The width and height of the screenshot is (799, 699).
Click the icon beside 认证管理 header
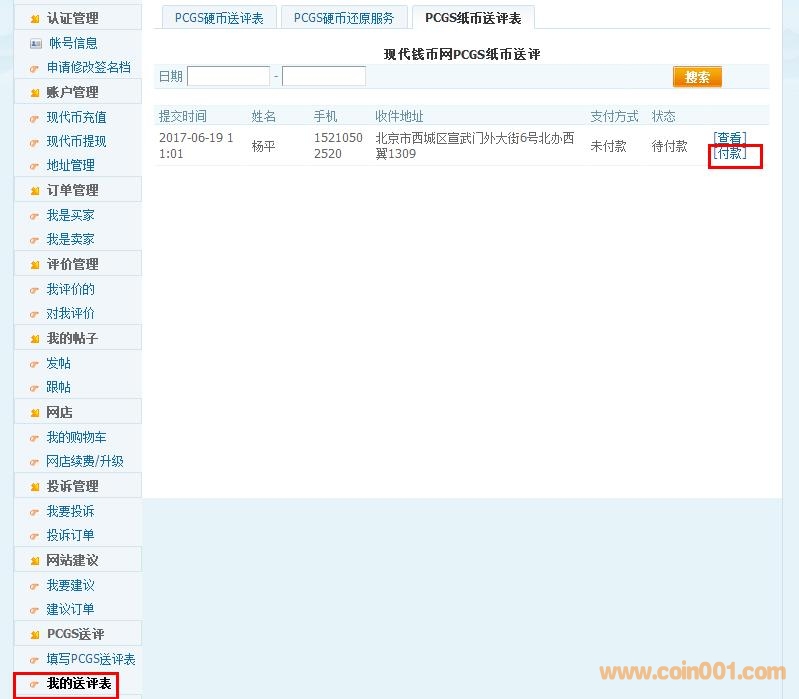click(x=35, y=19)
